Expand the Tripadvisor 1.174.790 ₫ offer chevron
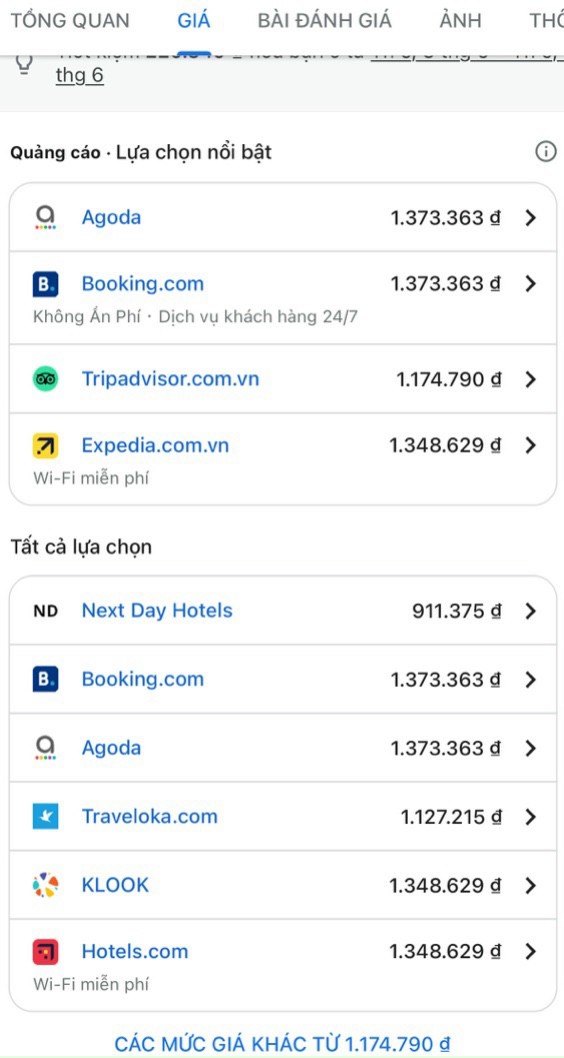 pos(531,379)
